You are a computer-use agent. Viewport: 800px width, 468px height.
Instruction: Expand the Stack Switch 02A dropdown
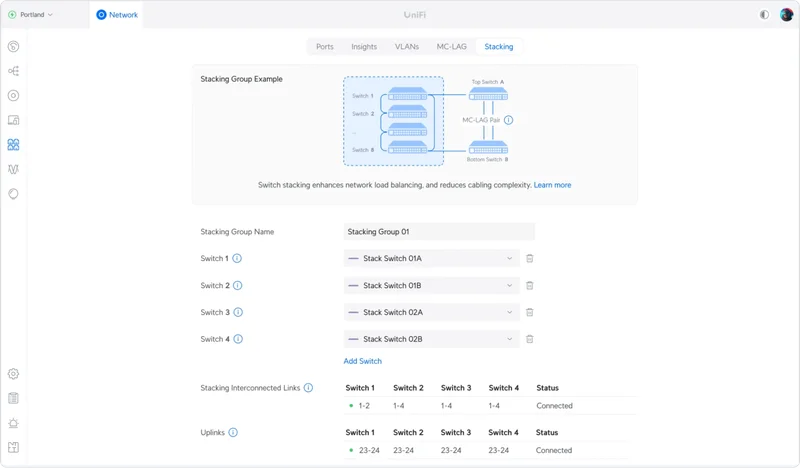[432, 312]
